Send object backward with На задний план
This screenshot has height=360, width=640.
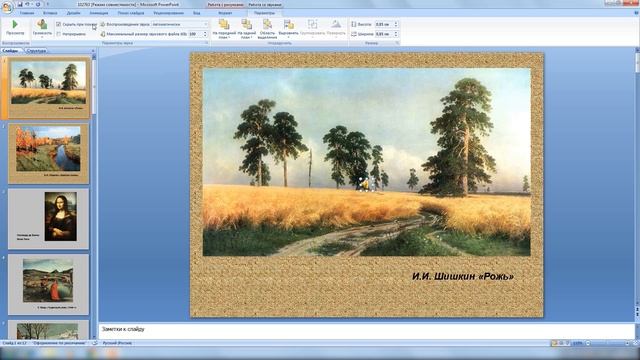[247, 29]
